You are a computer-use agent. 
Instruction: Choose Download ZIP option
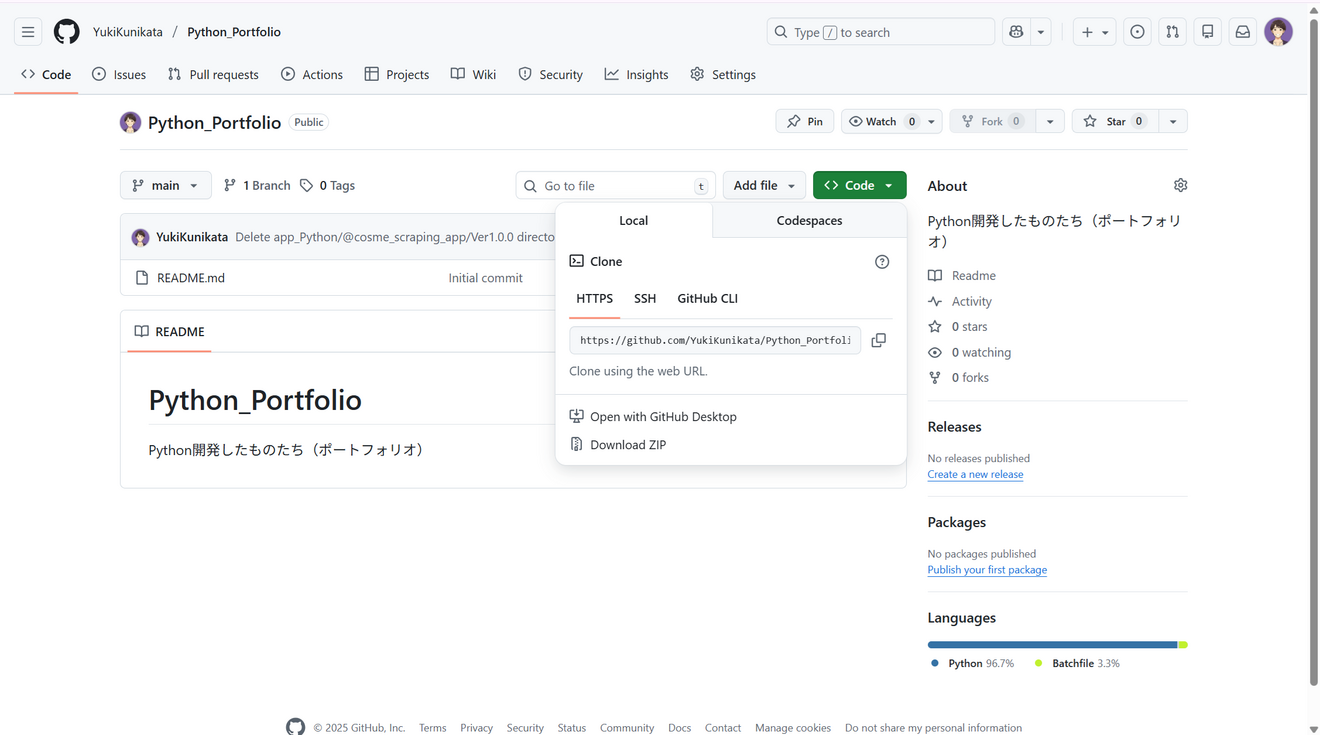pyautogui.click(x=618, y=444)
